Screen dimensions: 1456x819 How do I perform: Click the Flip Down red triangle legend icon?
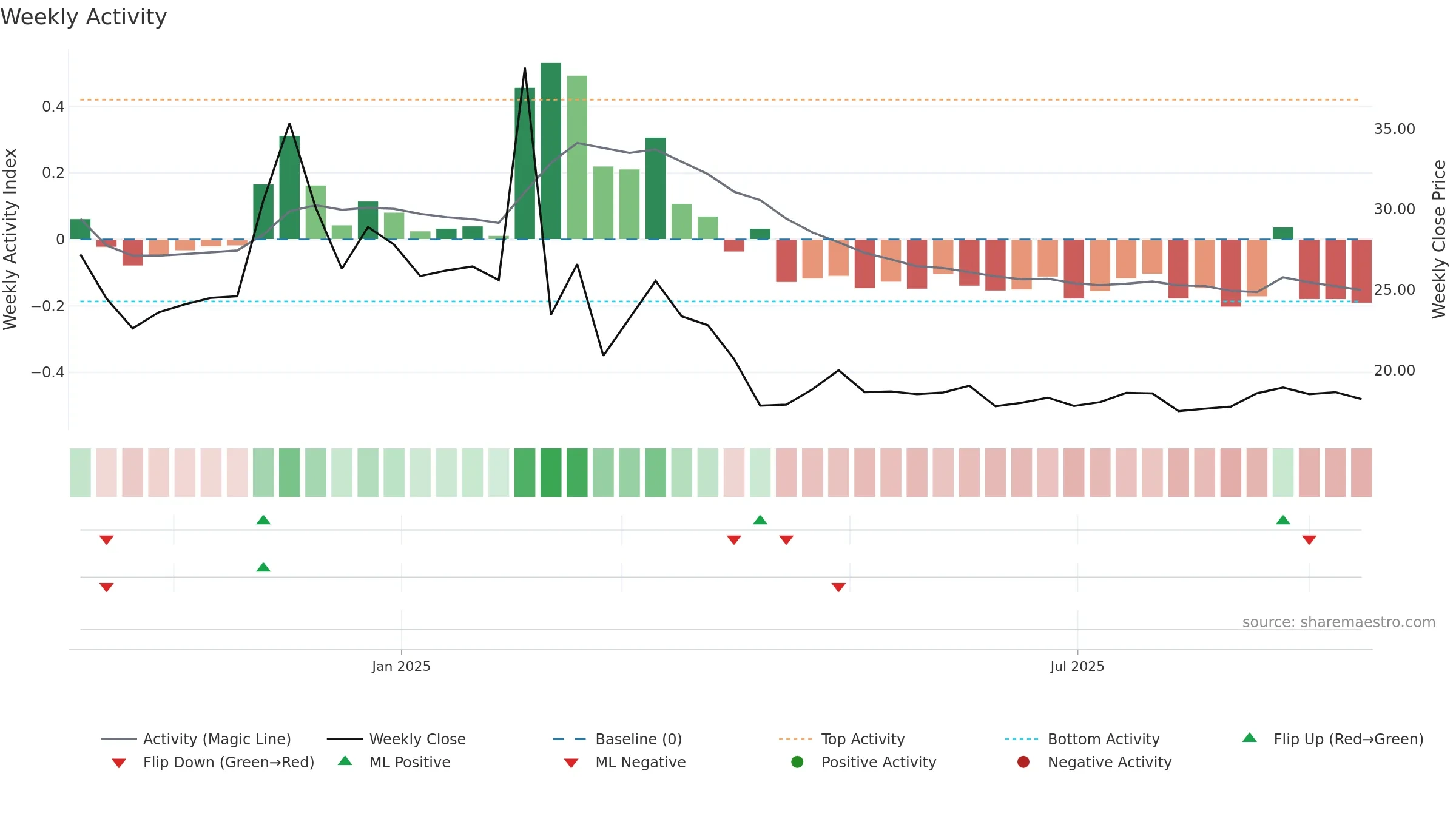[119, 763]
